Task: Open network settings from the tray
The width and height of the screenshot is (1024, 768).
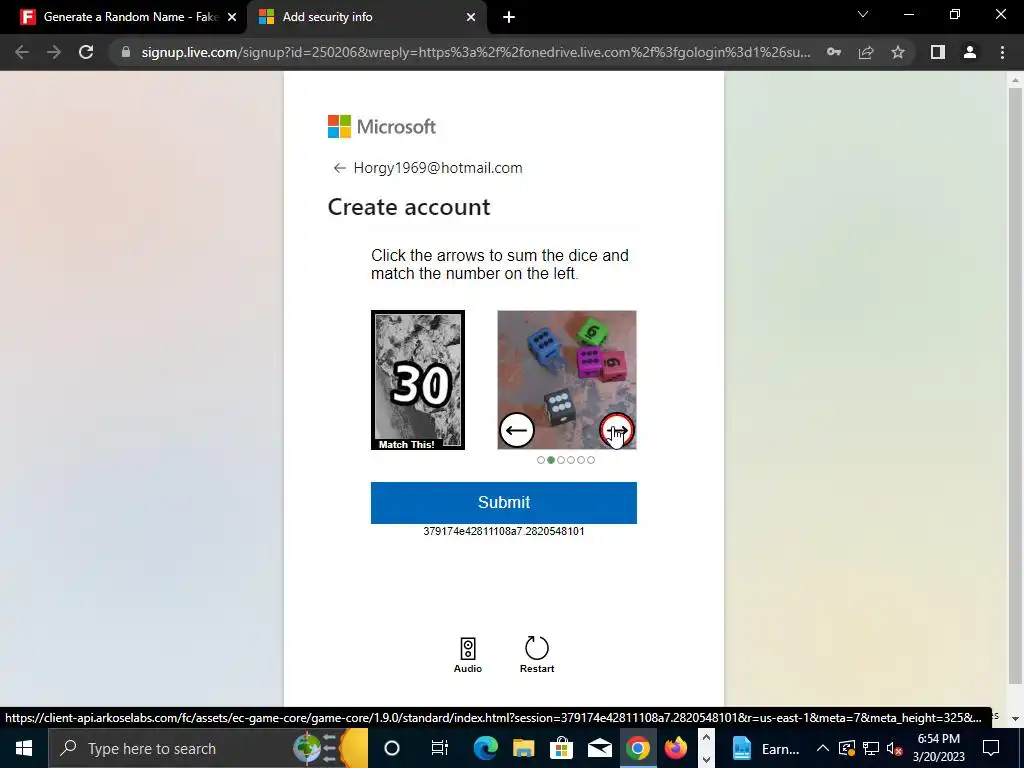Action: [x=871, y=748]
